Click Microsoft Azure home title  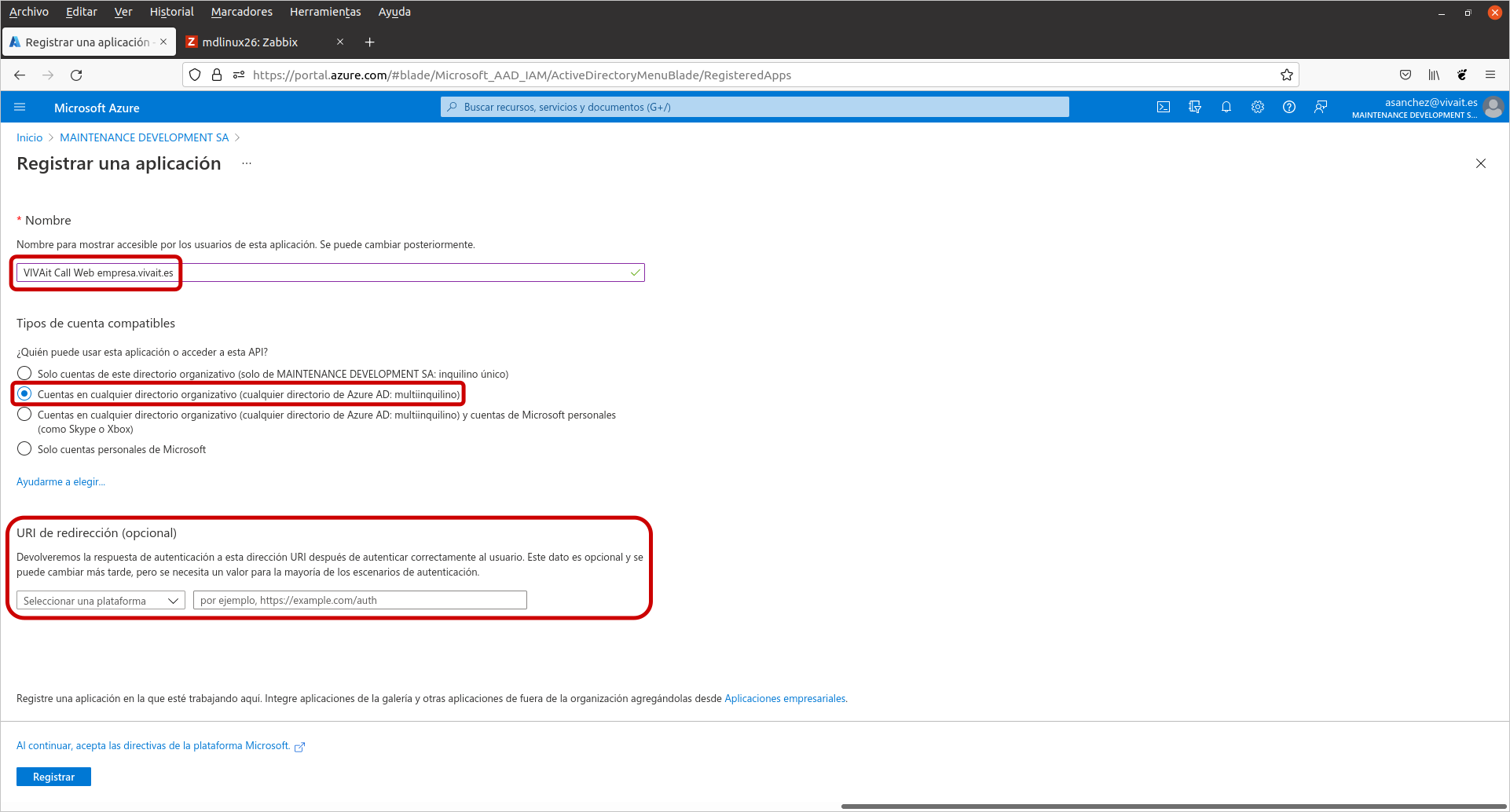pos(97,108)
